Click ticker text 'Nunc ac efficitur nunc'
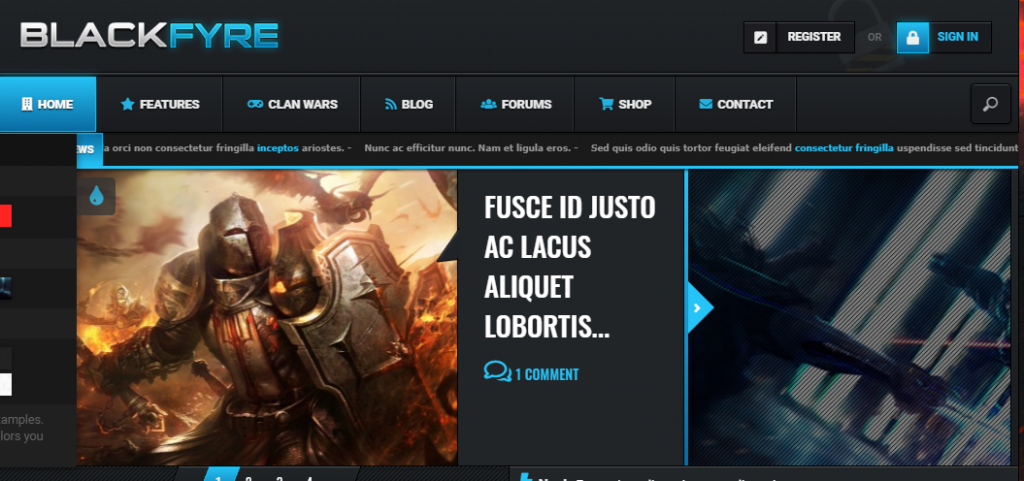Image resolution: width=1024 pixels, height=481 pixels. [420, 148]
